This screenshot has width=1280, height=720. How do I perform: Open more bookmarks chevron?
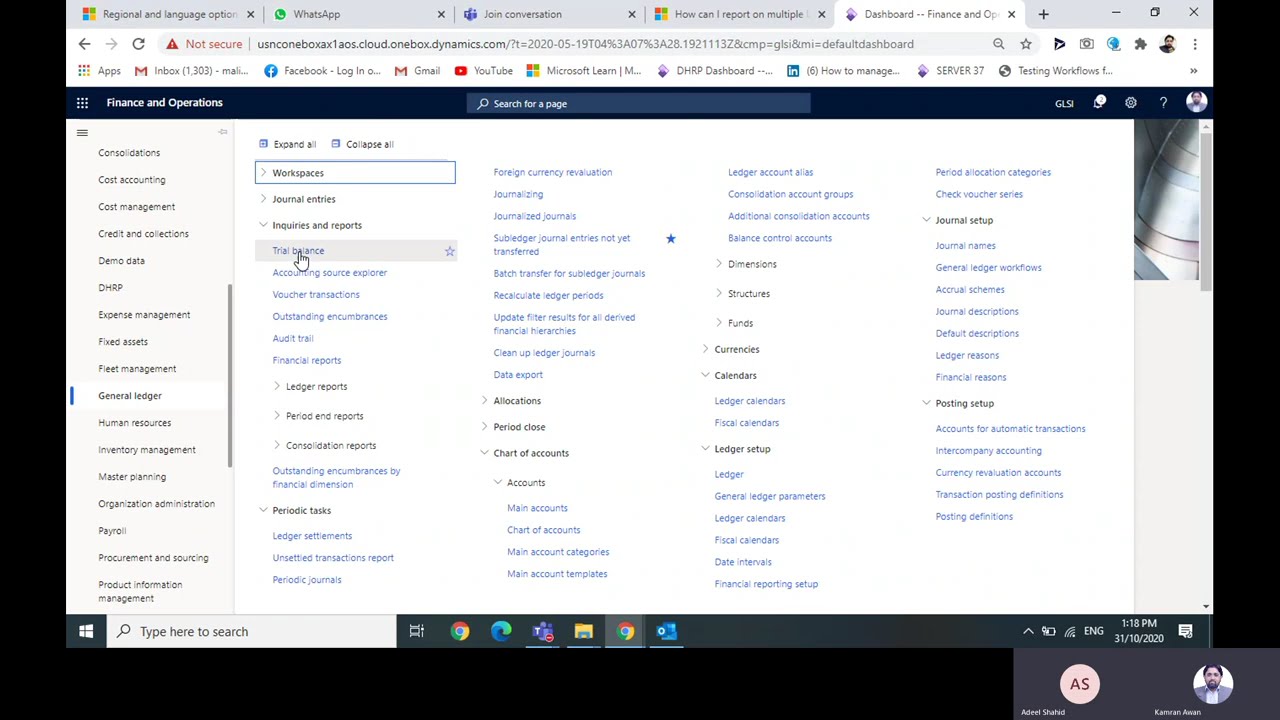[x=1193, y=71]
